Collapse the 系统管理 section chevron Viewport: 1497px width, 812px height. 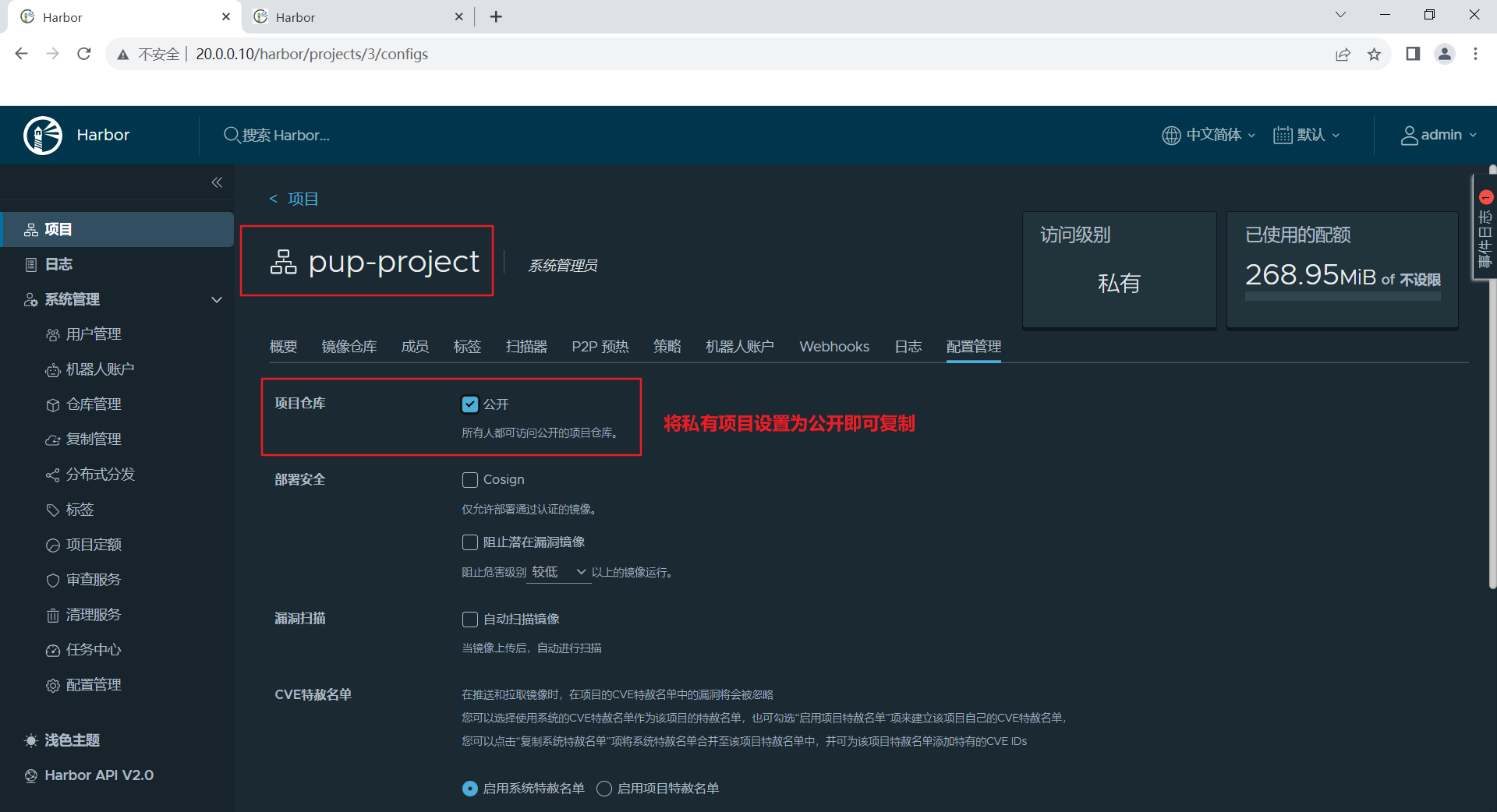(x=217, y=299)
